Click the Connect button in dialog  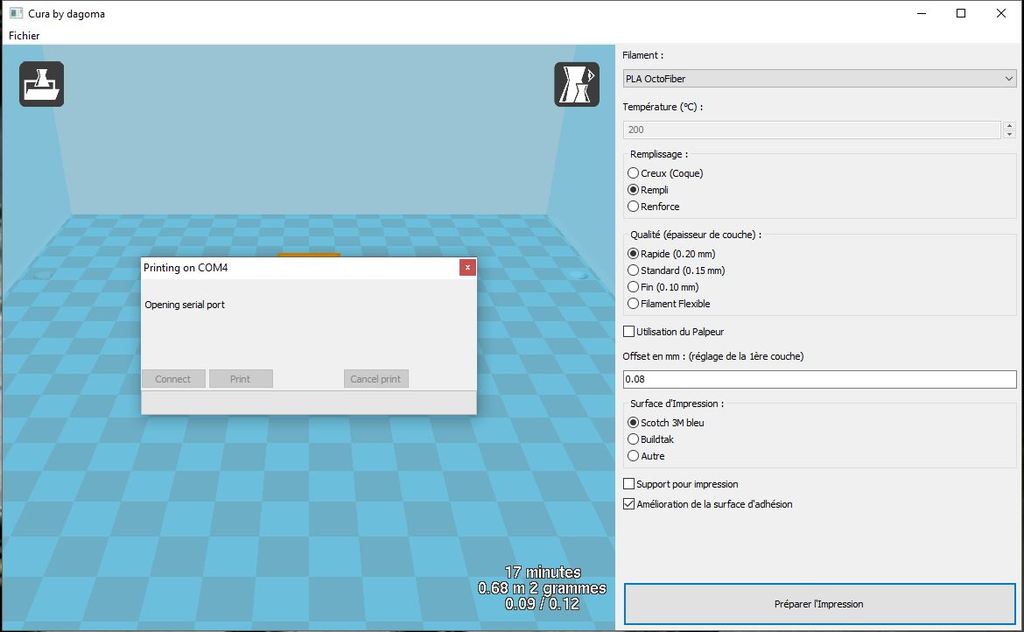point(173,379)
